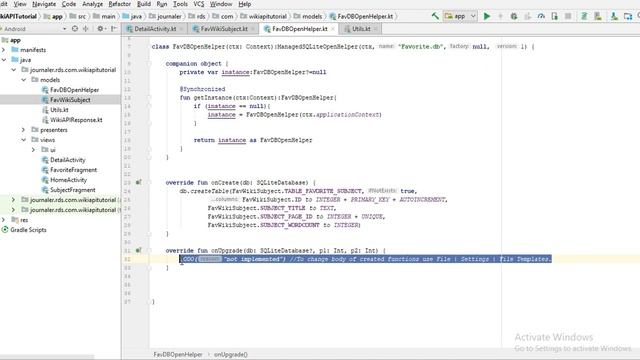Select the FavDBOpenHelper.kt editor tab
The height and width of the screenshot is (360, 640).
click(x=300, y=29)
